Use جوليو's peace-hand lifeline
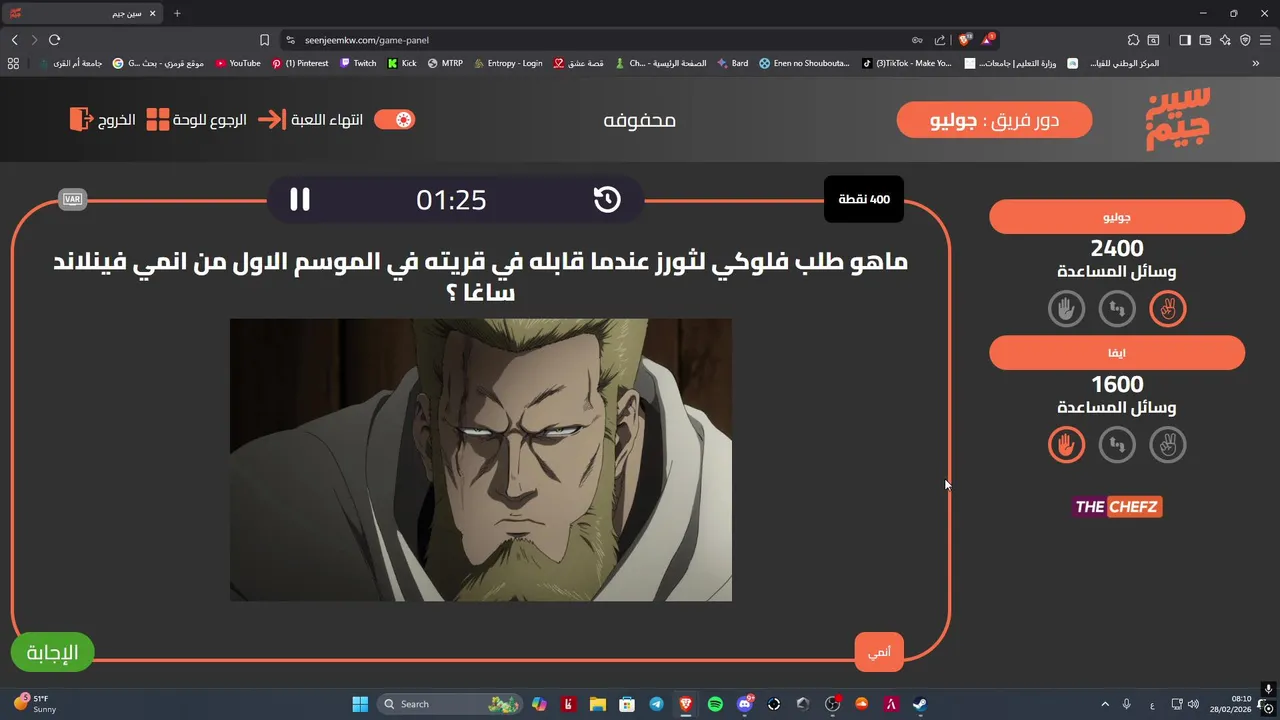This screenshot has width=1280, height=720. point(1167,309)
